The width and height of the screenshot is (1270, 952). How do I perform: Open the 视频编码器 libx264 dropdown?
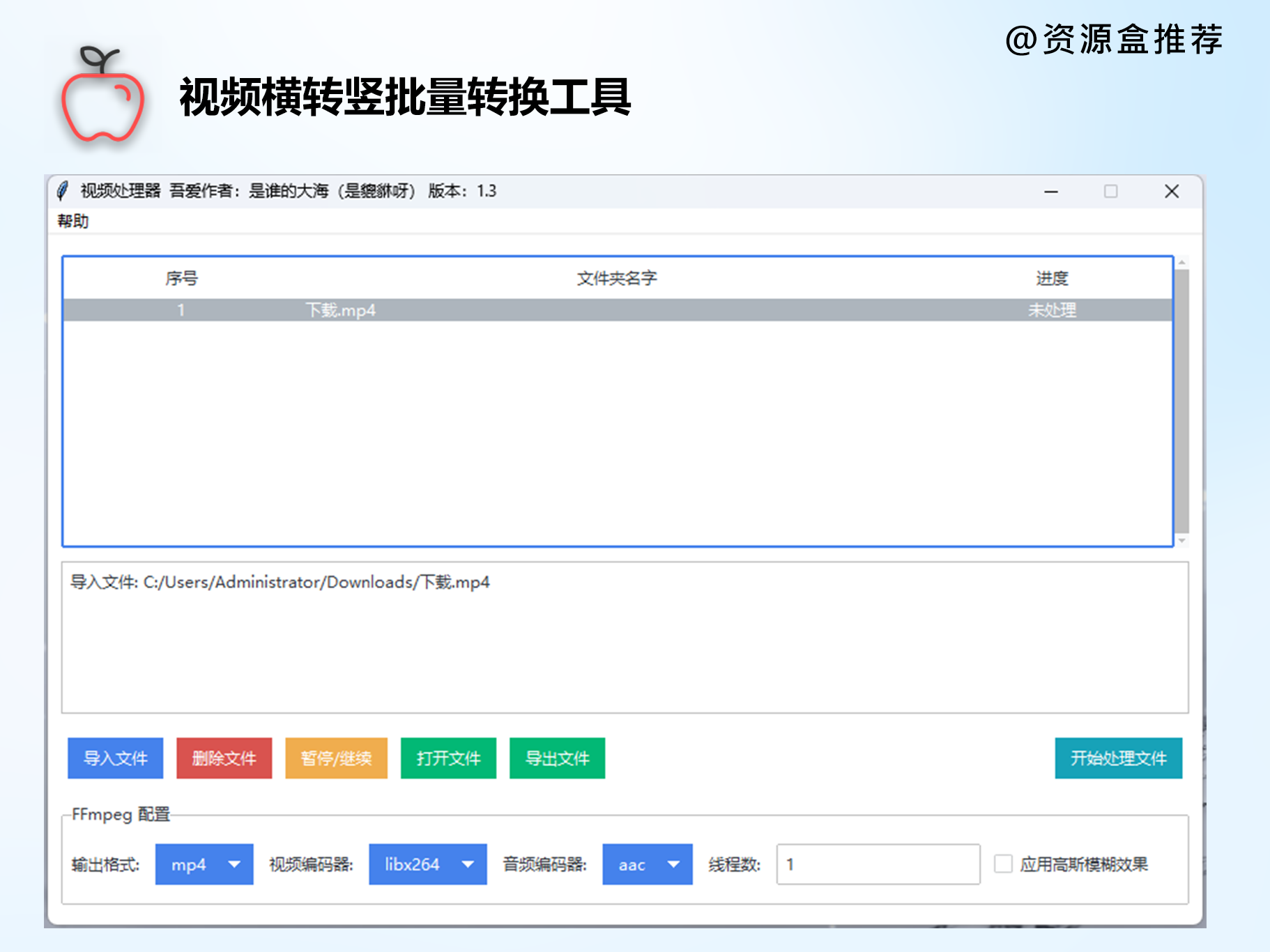coord(428,864)
